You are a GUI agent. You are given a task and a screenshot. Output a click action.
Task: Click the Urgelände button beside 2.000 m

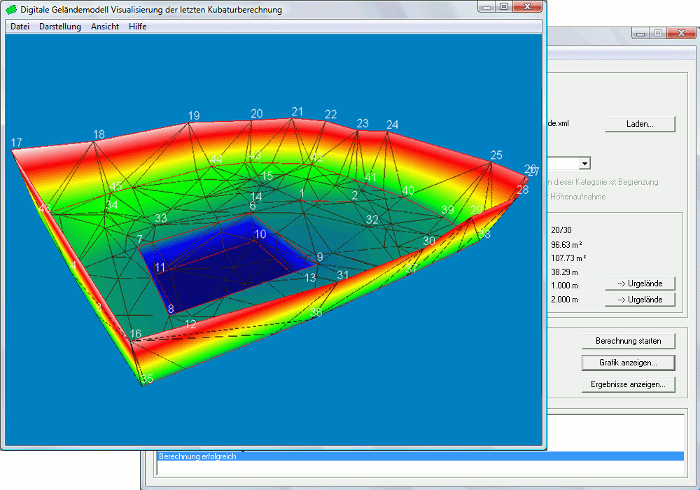tap(639, 299)
